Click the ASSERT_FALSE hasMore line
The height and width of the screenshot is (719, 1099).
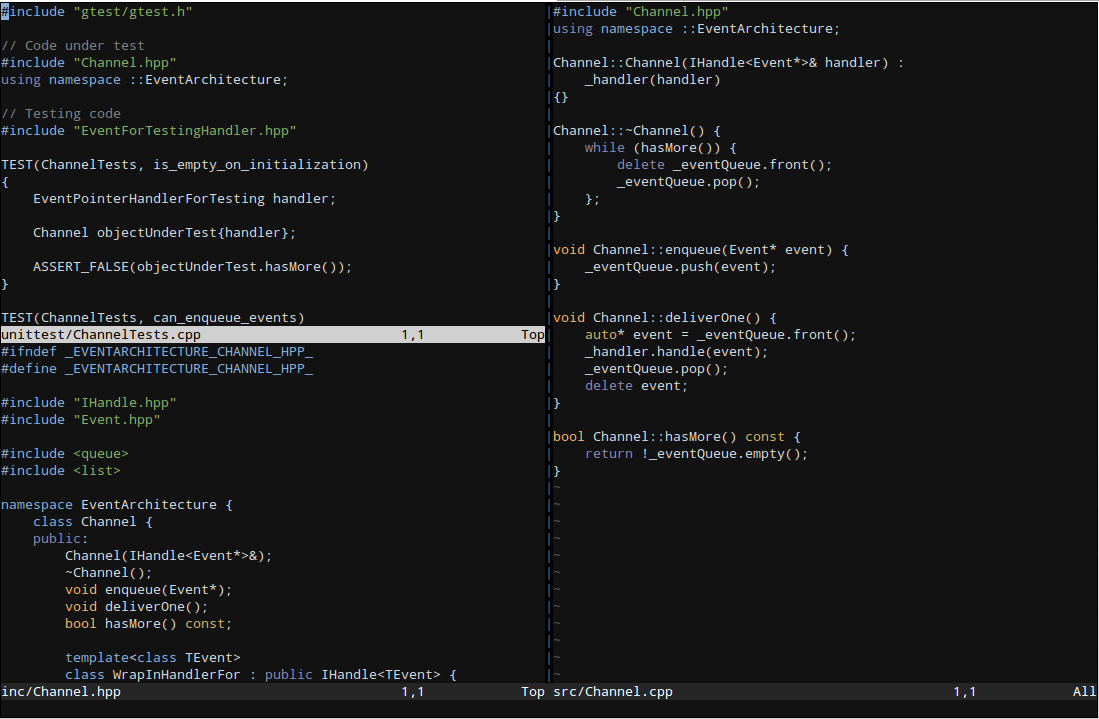[x=193, y=266]
